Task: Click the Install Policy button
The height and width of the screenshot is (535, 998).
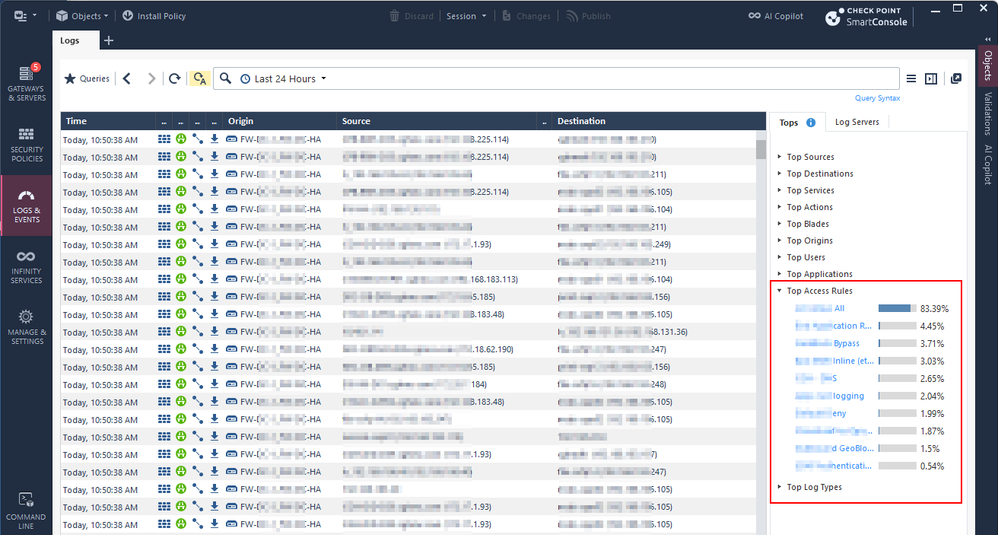Action: coord(153,16)
